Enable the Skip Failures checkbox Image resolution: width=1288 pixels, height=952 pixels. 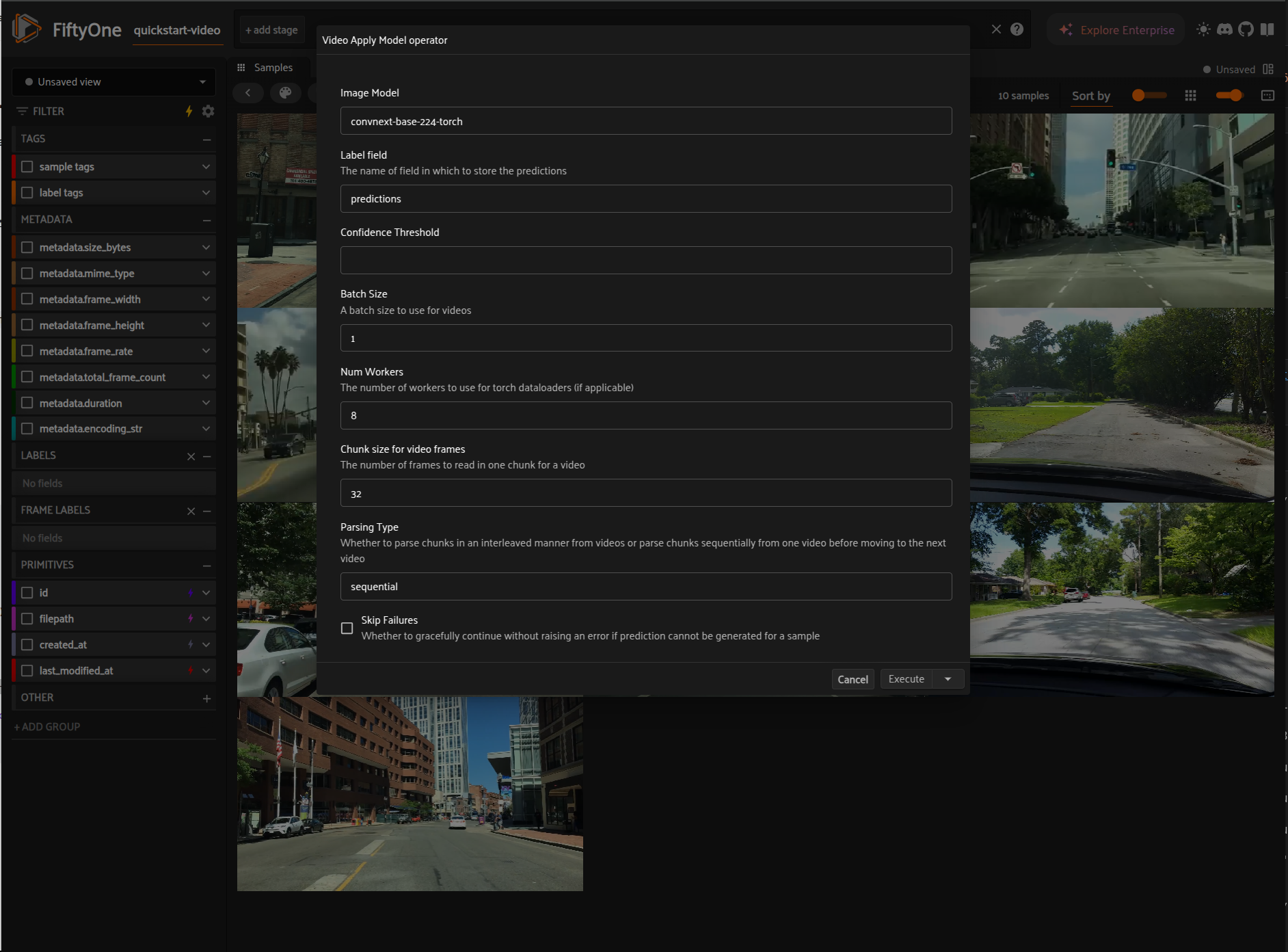(347, 628)
